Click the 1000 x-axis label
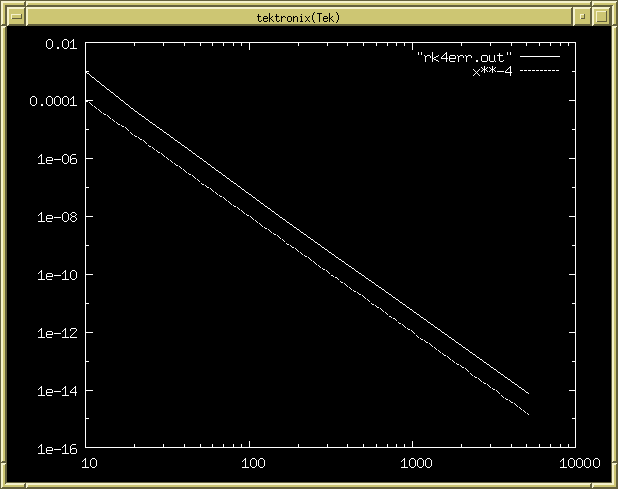 pyautogui.click(x=416, y=463)
